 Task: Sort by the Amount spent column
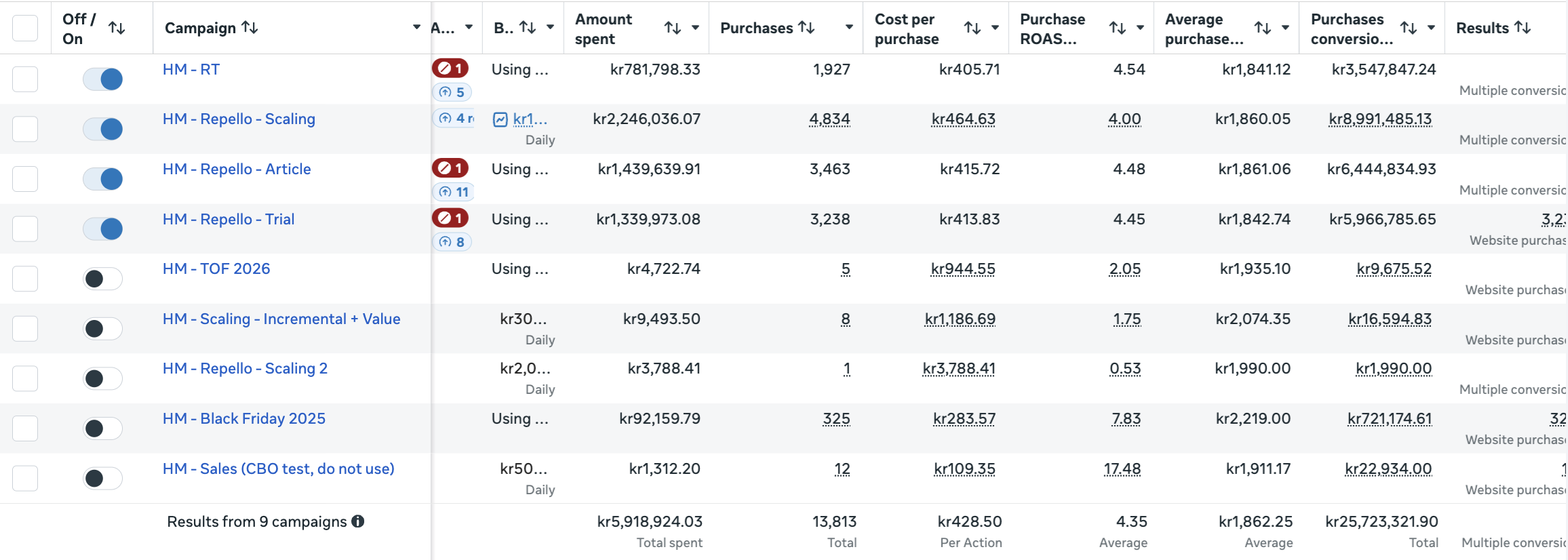tap(672, 28)
